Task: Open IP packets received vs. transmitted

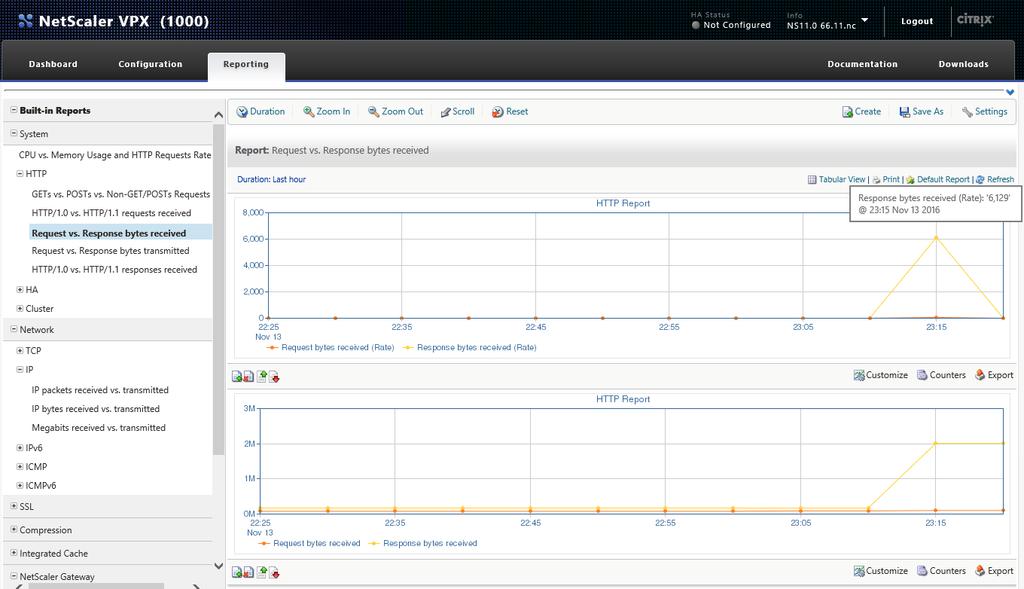Action: 100,390
